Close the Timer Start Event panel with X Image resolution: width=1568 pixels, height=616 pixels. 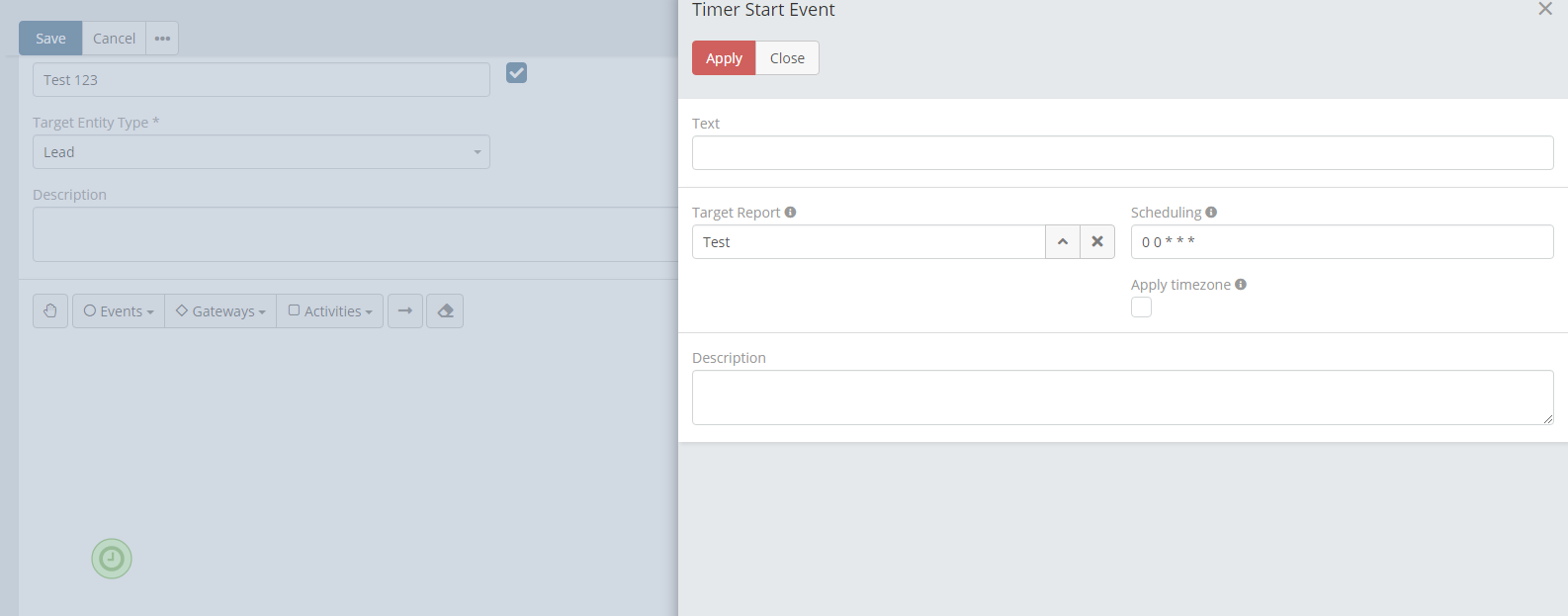(x=1545, y=9)
